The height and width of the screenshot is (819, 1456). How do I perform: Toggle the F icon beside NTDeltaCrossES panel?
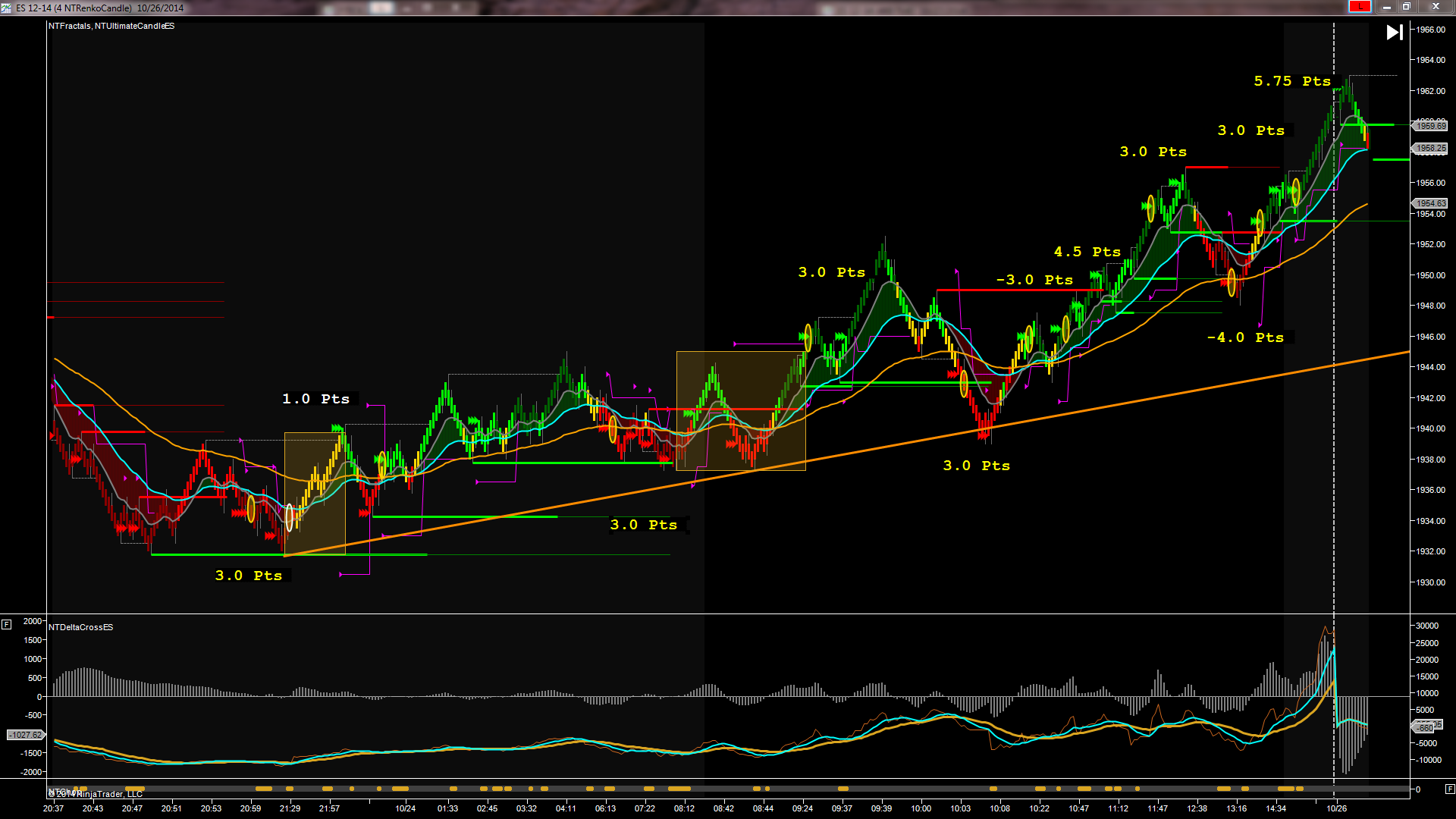6,625
